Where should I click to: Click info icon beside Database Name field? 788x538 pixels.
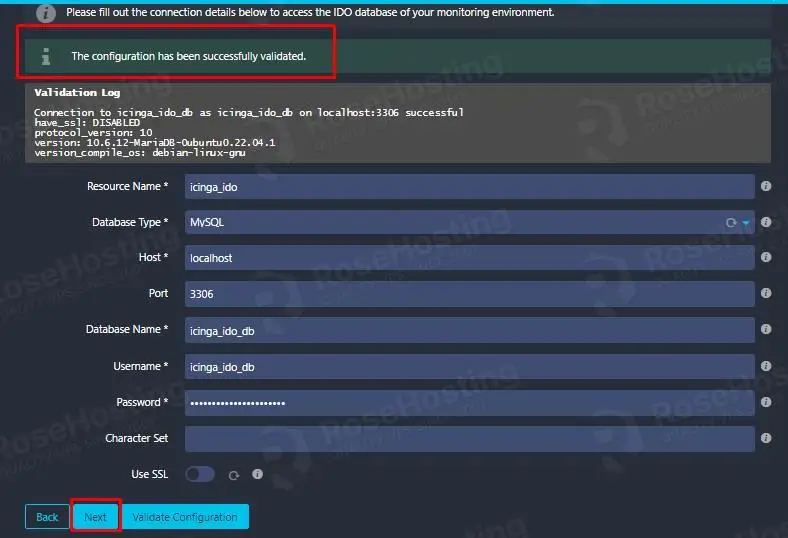(766, 330)
